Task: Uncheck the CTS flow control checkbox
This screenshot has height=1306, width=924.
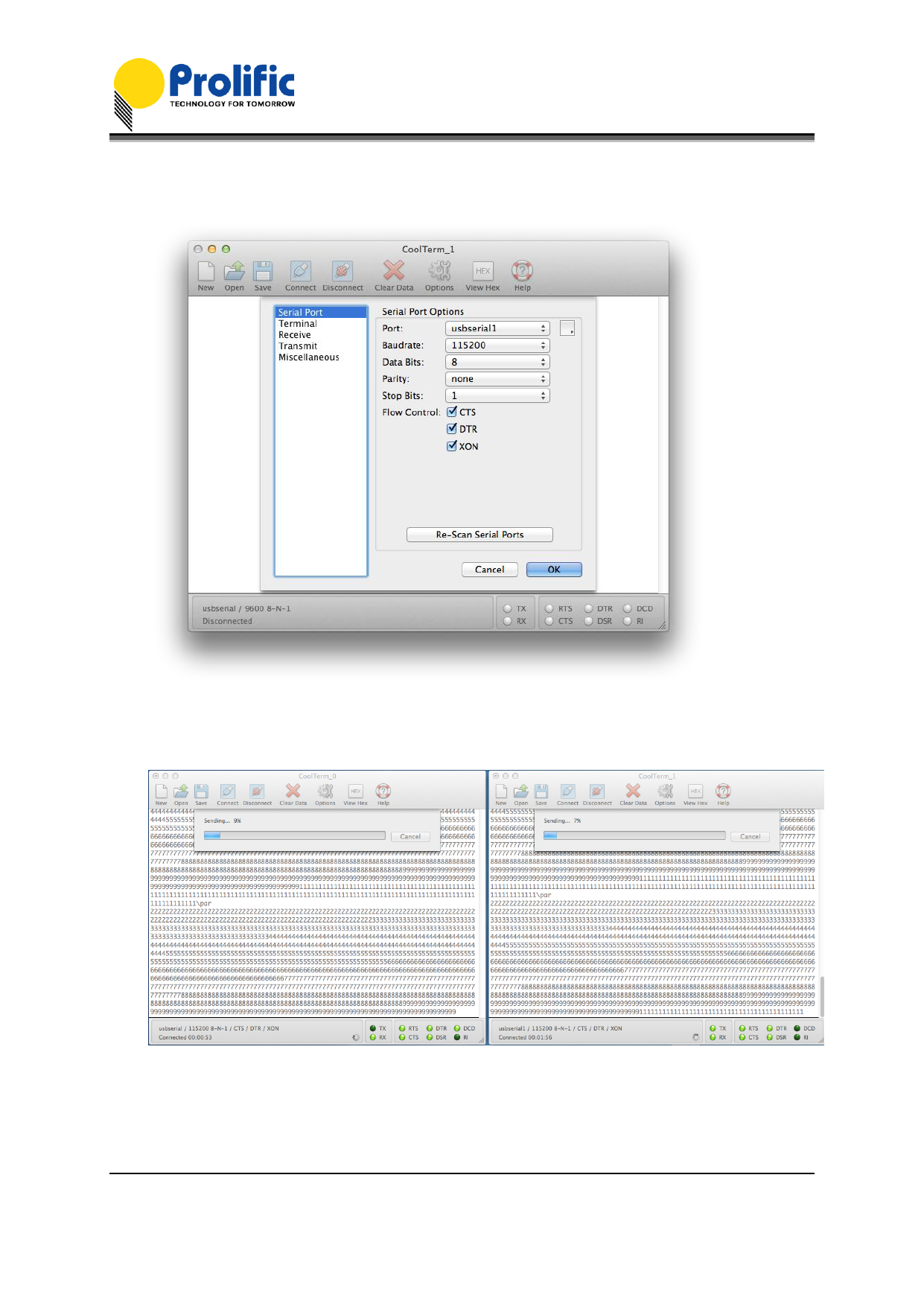Action: click(452, 412)
